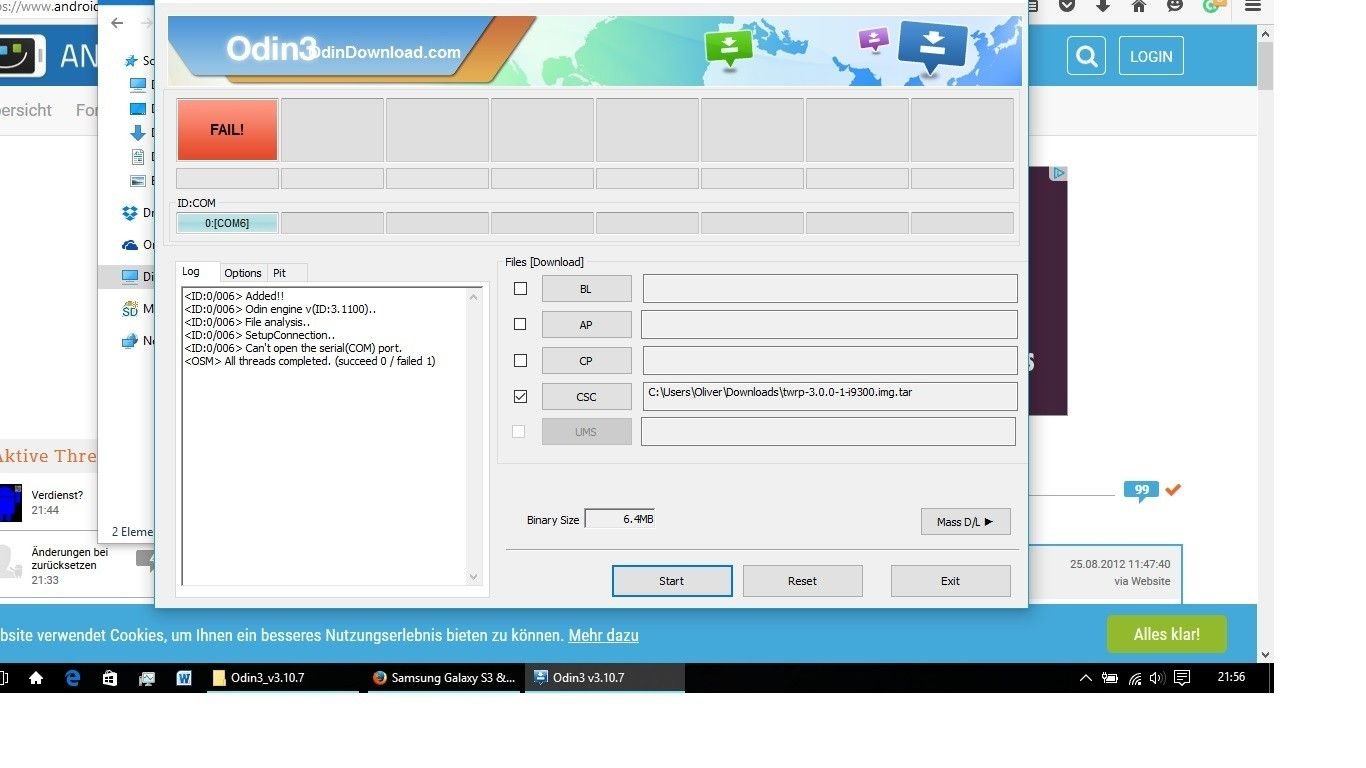This screenshot has height=768, width=1366.
Task: Select the documents icon in Explorer sidebar
Action: click(138, 157)
